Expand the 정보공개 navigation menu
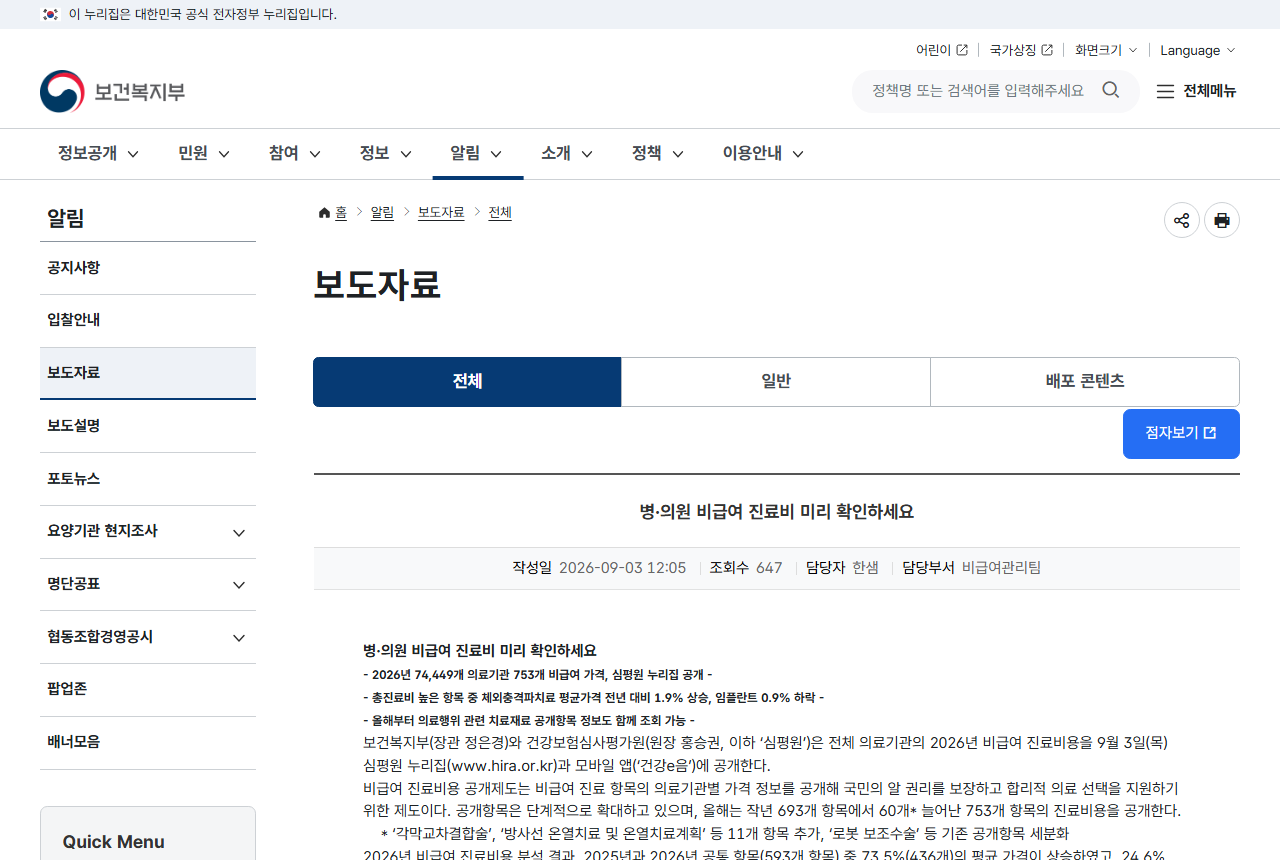 click(98, 154)
